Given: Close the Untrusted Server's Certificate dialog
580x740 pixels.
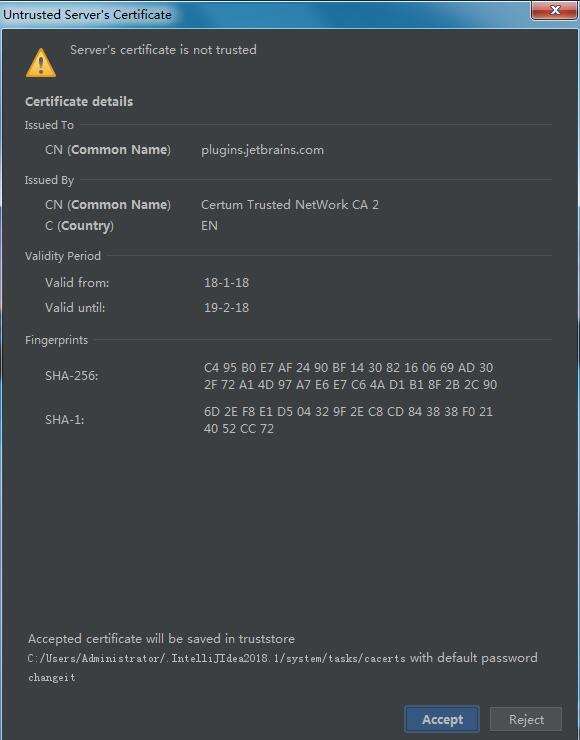Looking at the screenshot, I should click(x=555, y=10).
